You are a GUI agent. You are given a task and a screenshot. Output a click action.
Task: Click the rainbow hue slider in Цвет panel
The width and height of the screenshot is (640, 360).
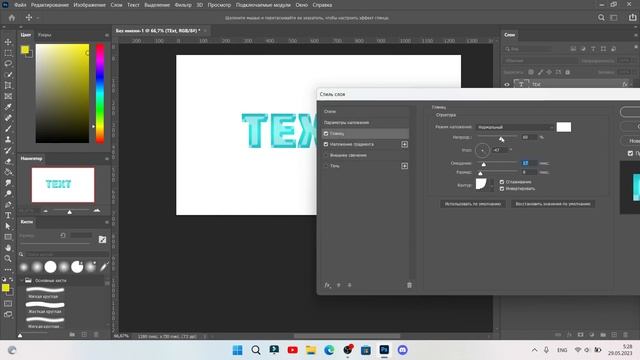point(100,93)
